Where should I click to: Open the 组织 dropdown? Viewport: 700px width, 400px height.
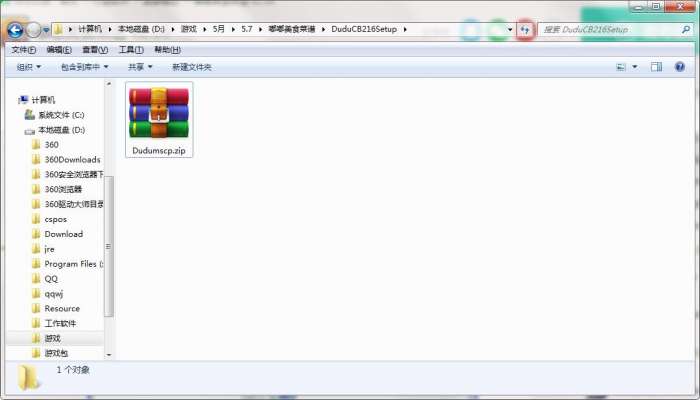[29, 67]
